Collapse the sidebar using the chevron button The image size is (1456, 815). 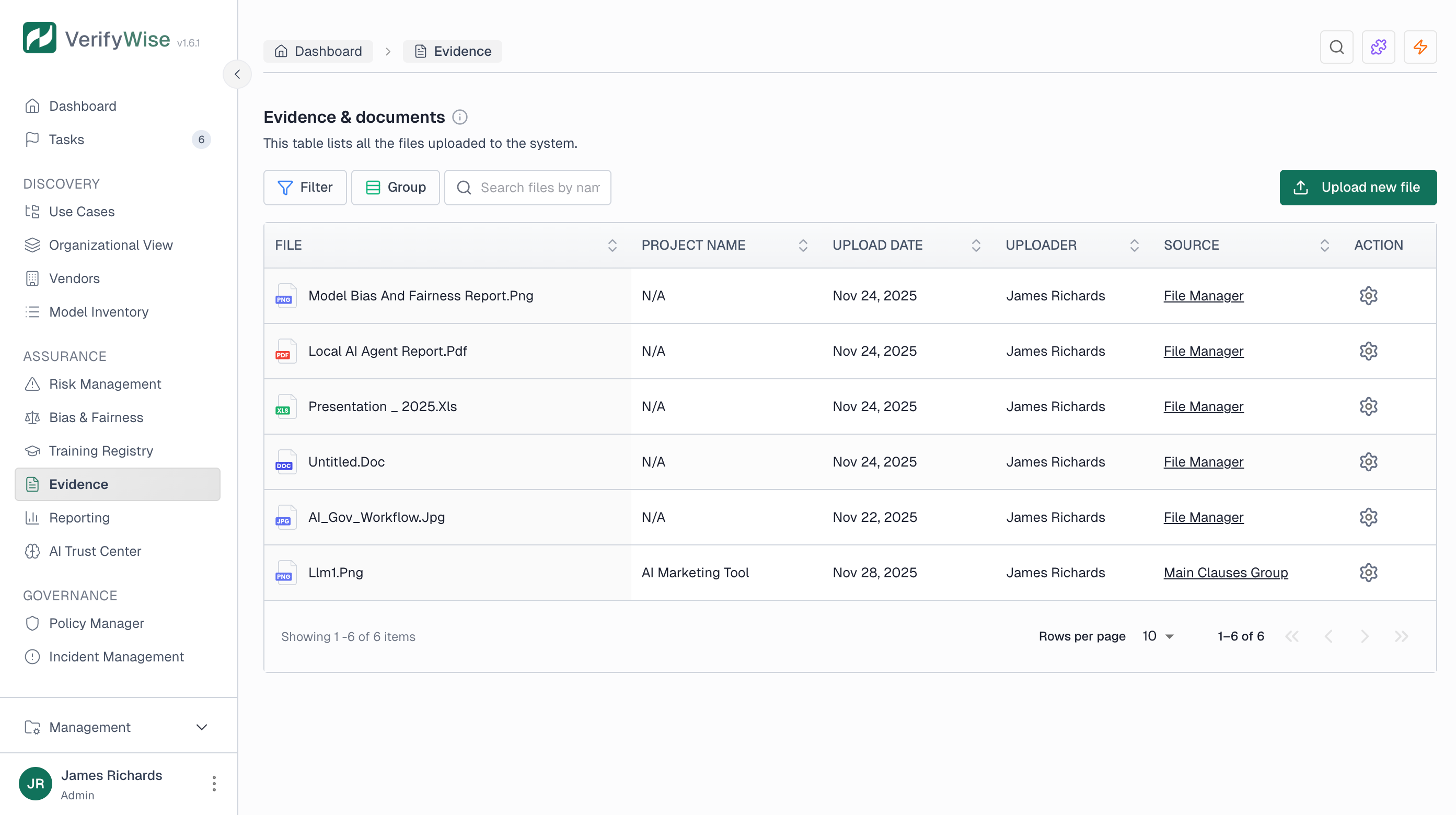pyautogui.click(x=237, y=74)
